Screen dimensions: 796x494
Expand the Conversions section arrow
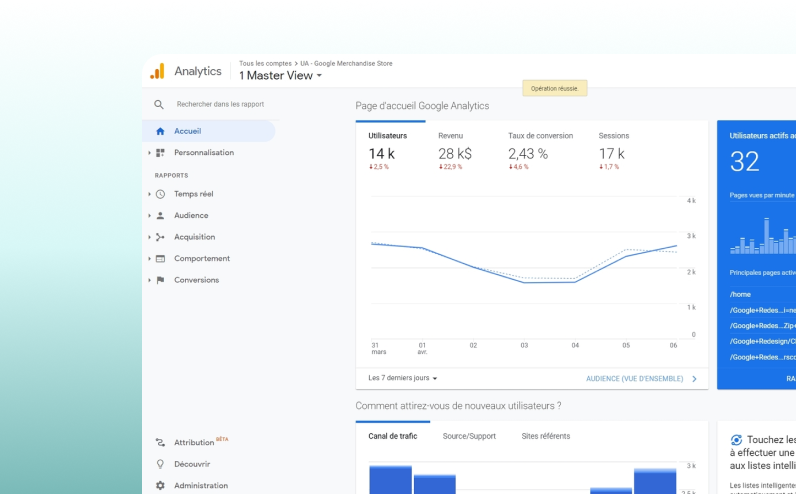[x=149, y=280]
